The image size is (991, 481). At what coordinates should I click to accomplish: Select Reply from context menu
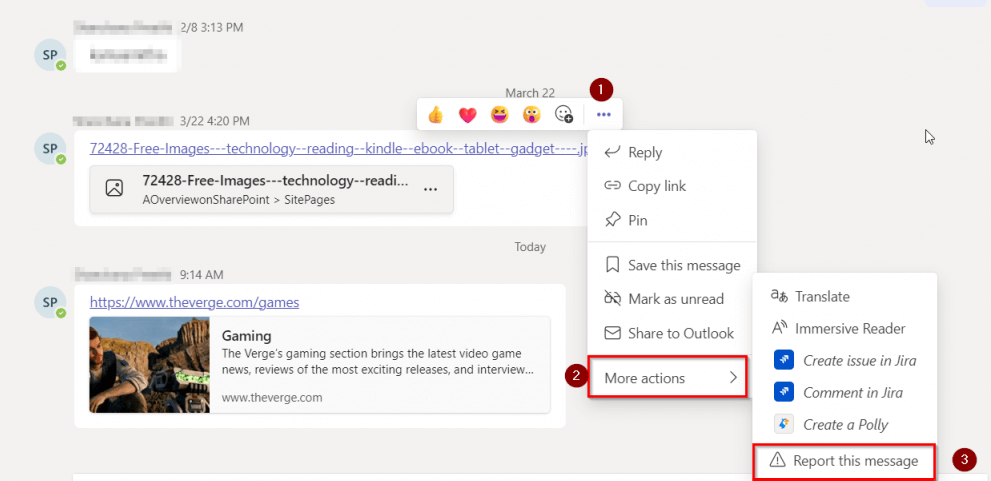(645, 153)
